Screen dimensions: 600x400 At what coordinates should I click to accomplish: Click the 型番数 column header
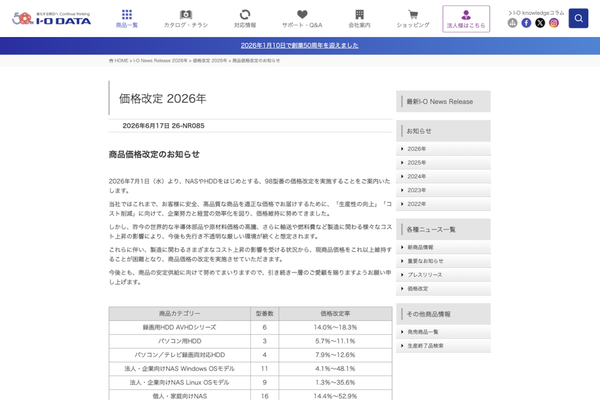[x=265, y=313]
